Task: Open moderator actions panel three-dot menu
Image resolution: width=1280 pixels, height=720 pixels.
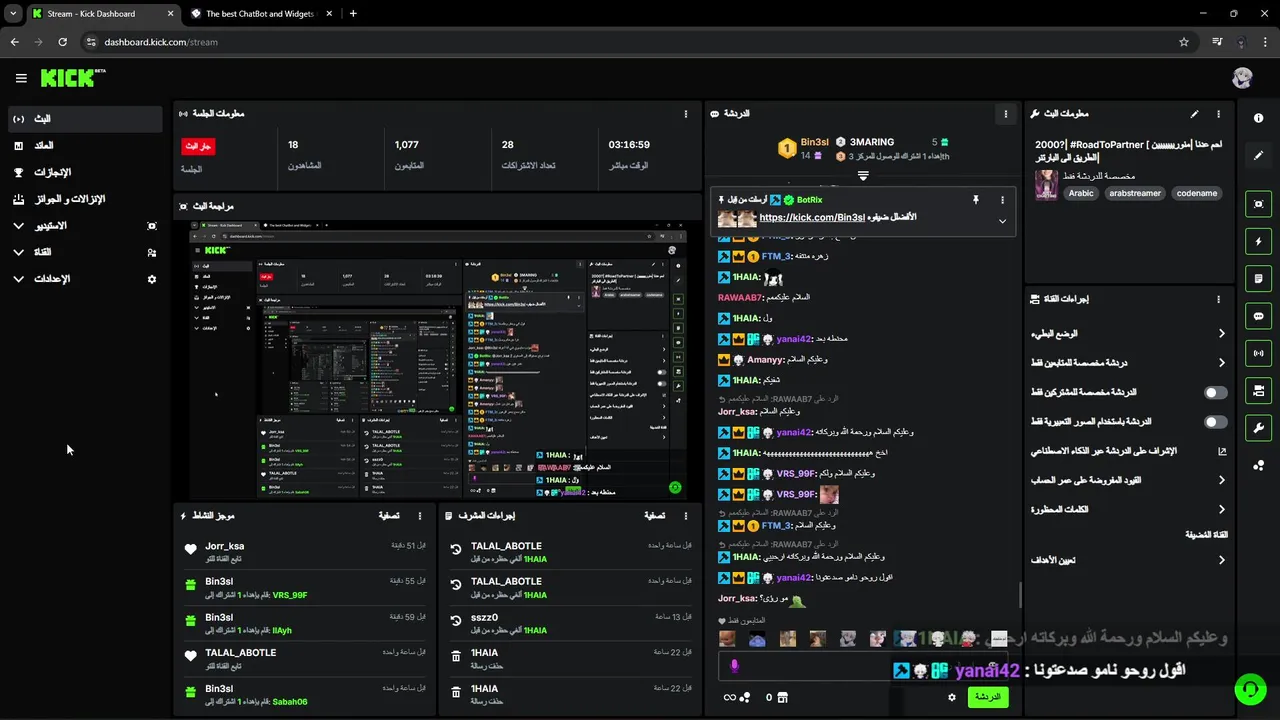Action: click(x=685, y=516)
